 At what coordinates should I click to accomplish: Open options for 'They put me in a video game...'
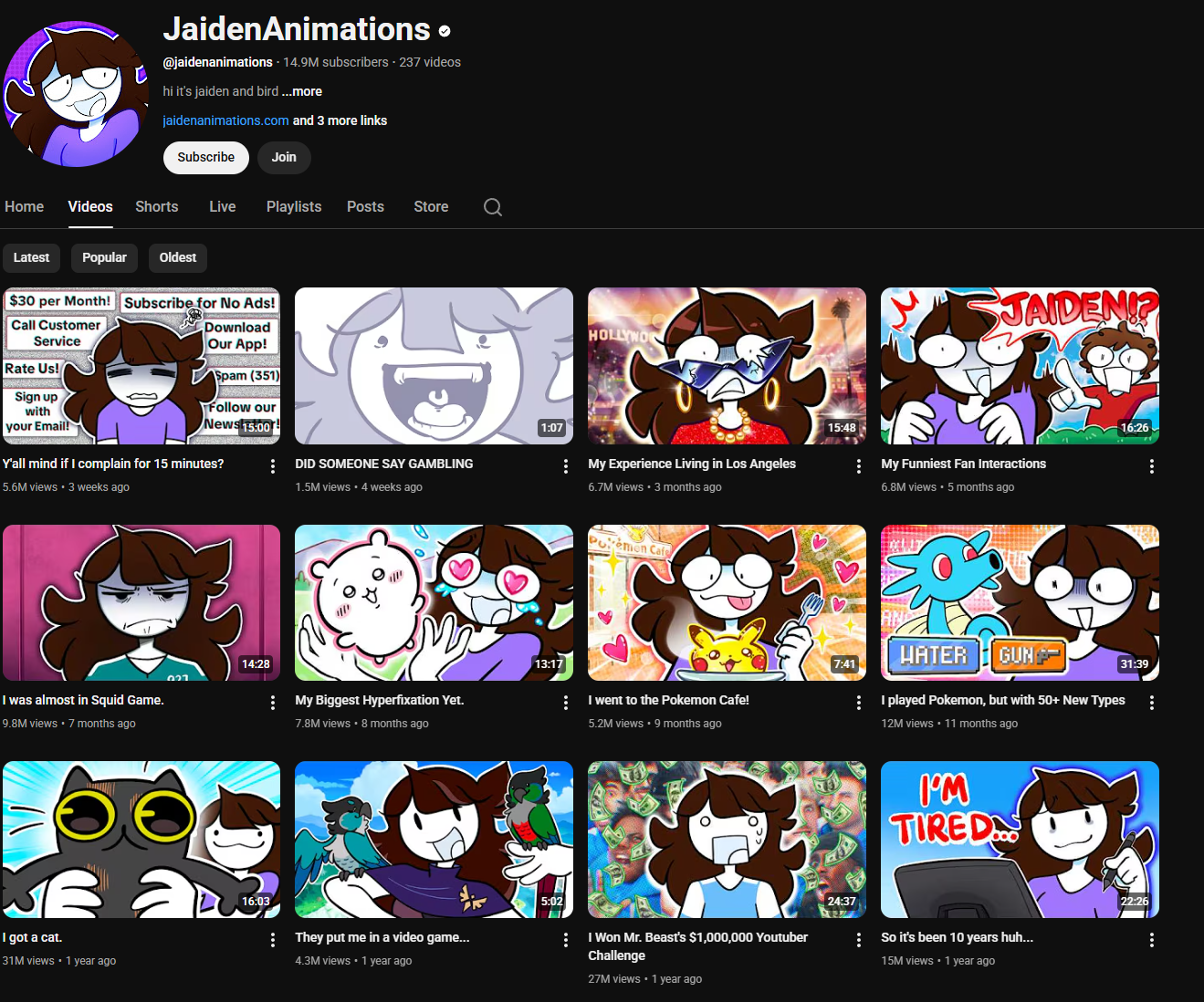pyautogui.click(x=566, y=940)
